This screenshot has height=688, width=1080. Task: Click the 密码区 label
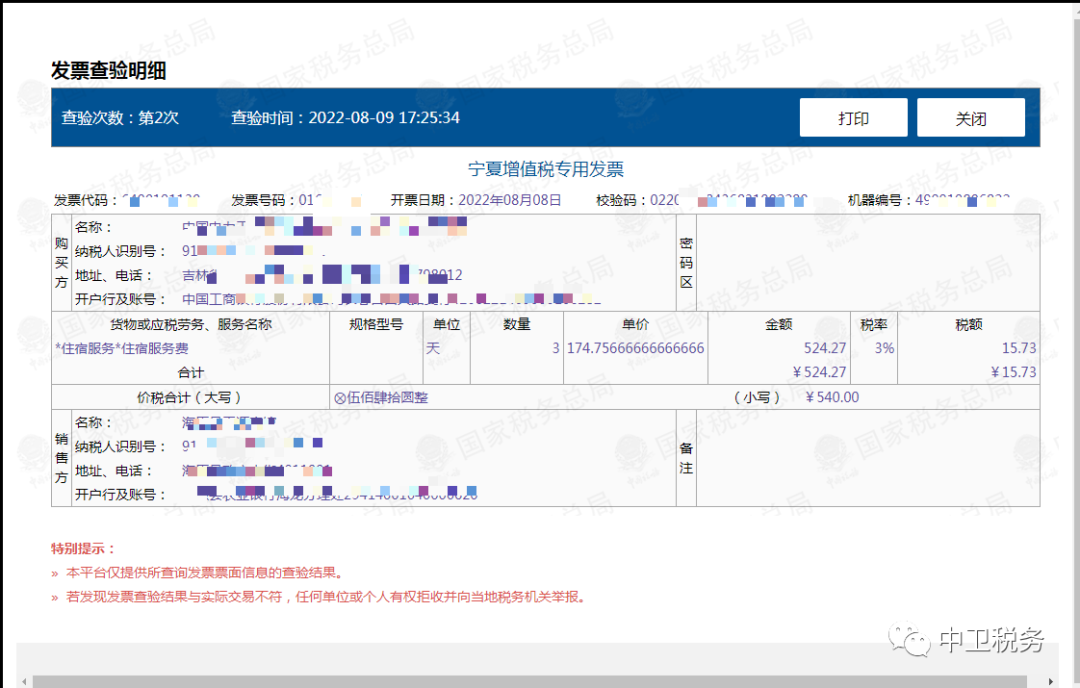(686, 263)
